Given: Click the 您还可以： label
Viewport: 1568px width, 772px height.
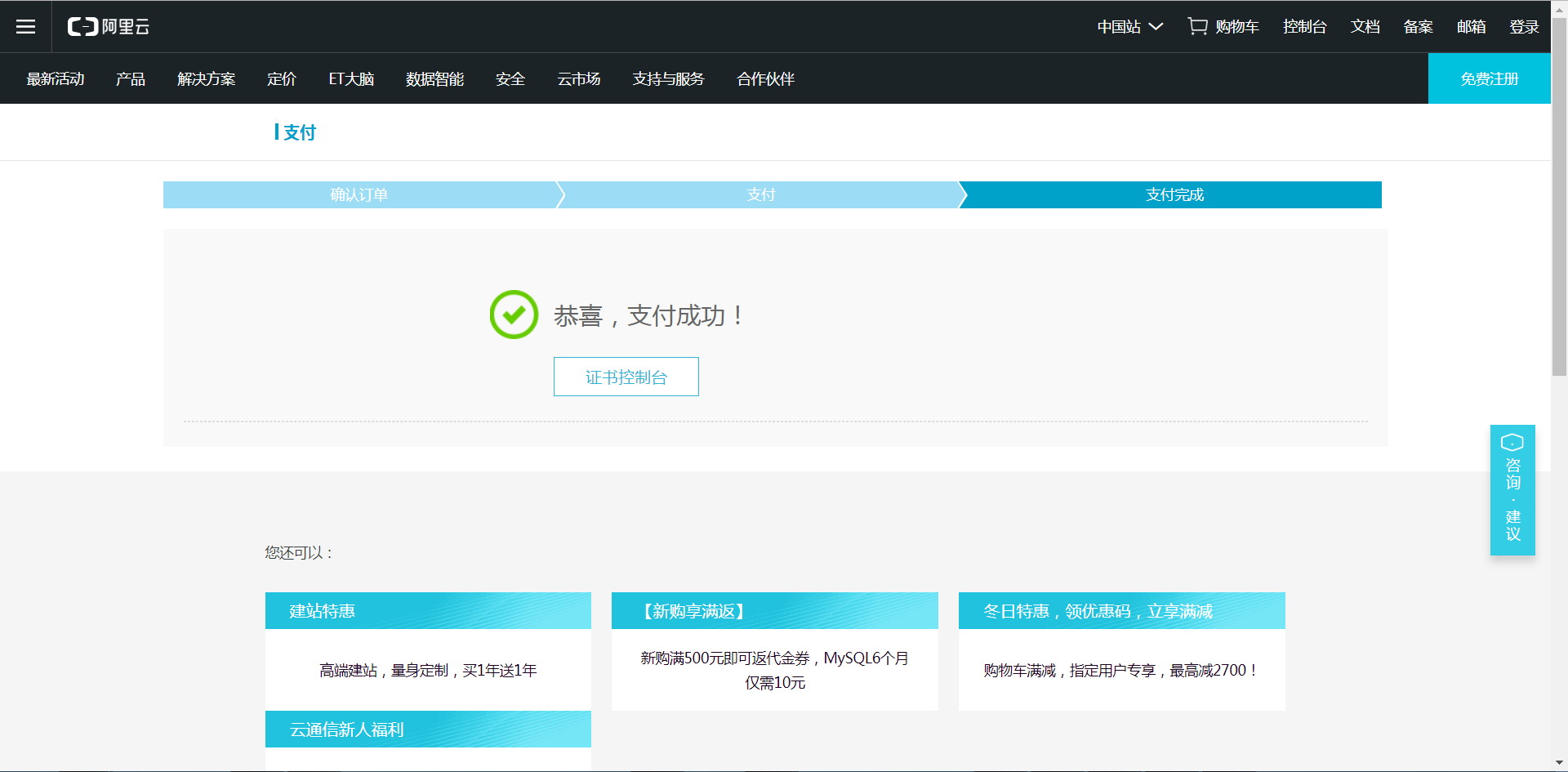Looking at the screenshot, I should [299, 553].
